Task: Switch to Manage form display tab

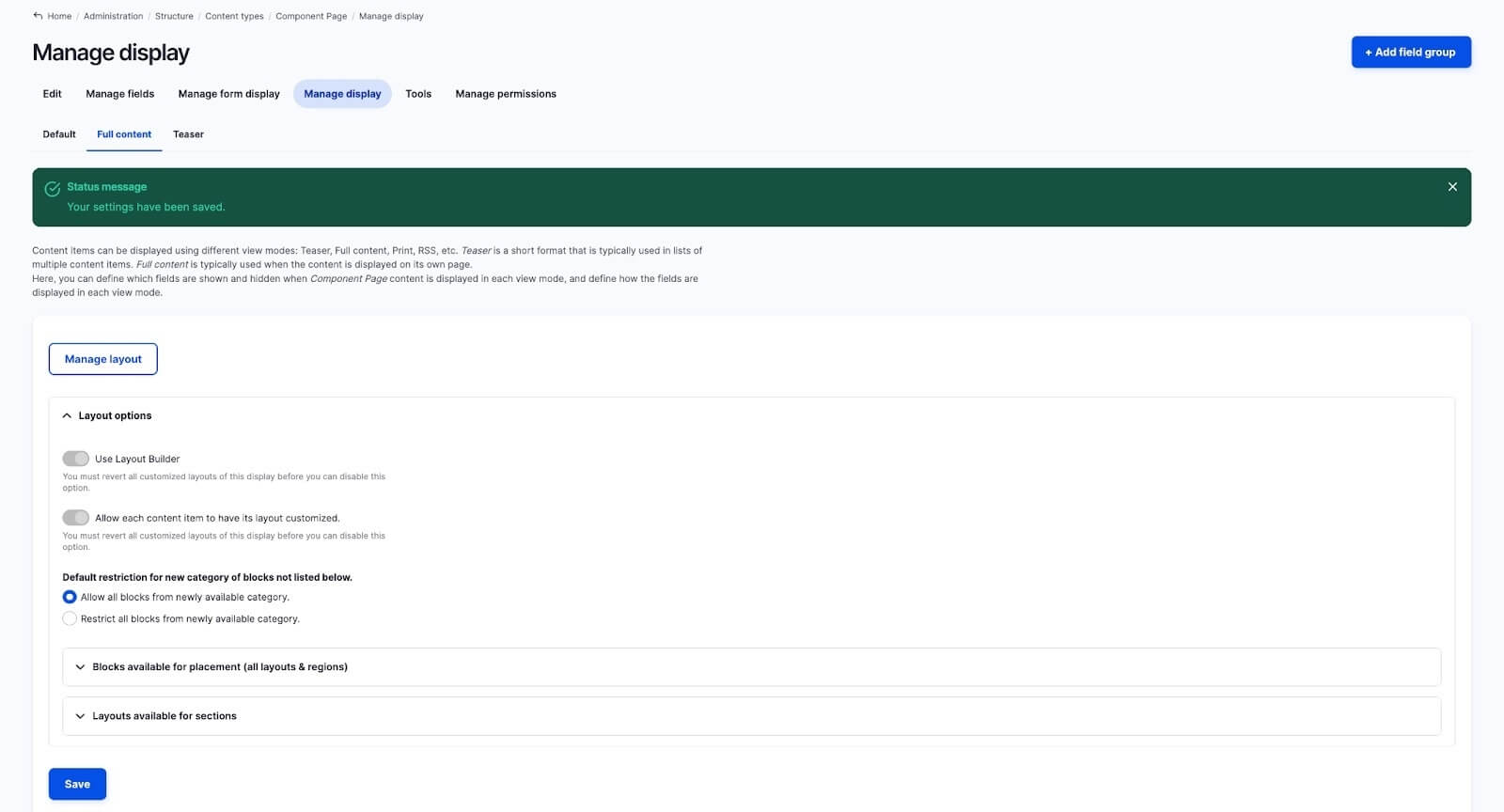Action: click(228, 94)
